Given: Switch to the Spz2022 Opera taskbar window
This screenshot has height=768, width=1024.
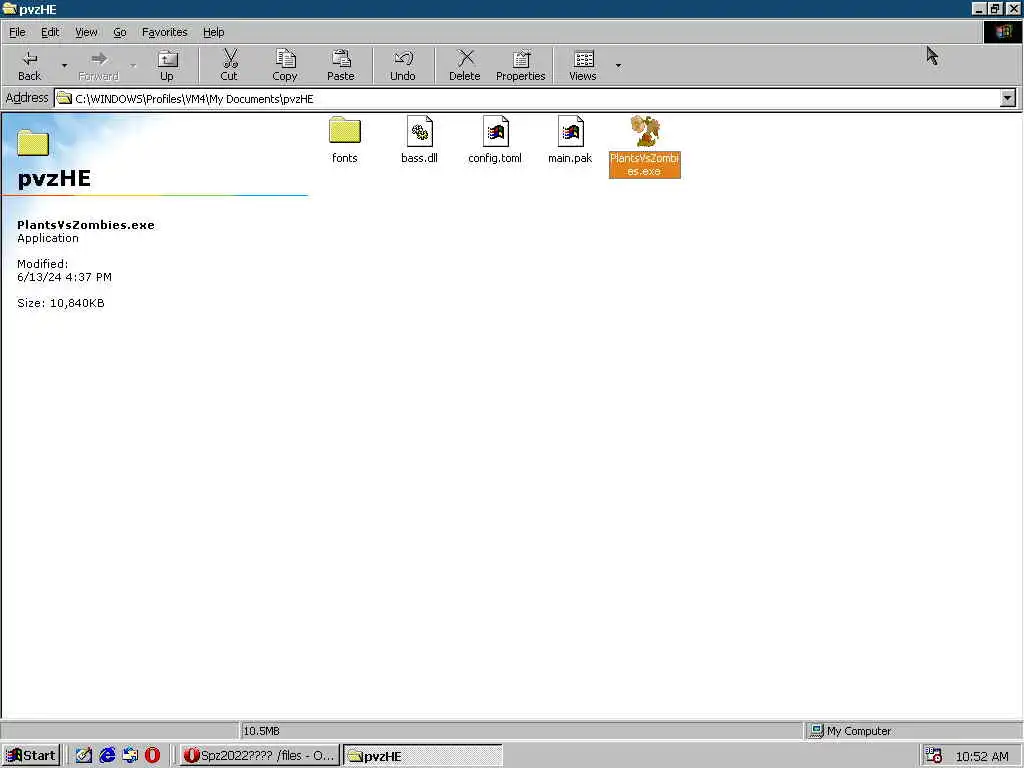Looking at the screenshot, I should pyautogui.click(x=259, y=756).
